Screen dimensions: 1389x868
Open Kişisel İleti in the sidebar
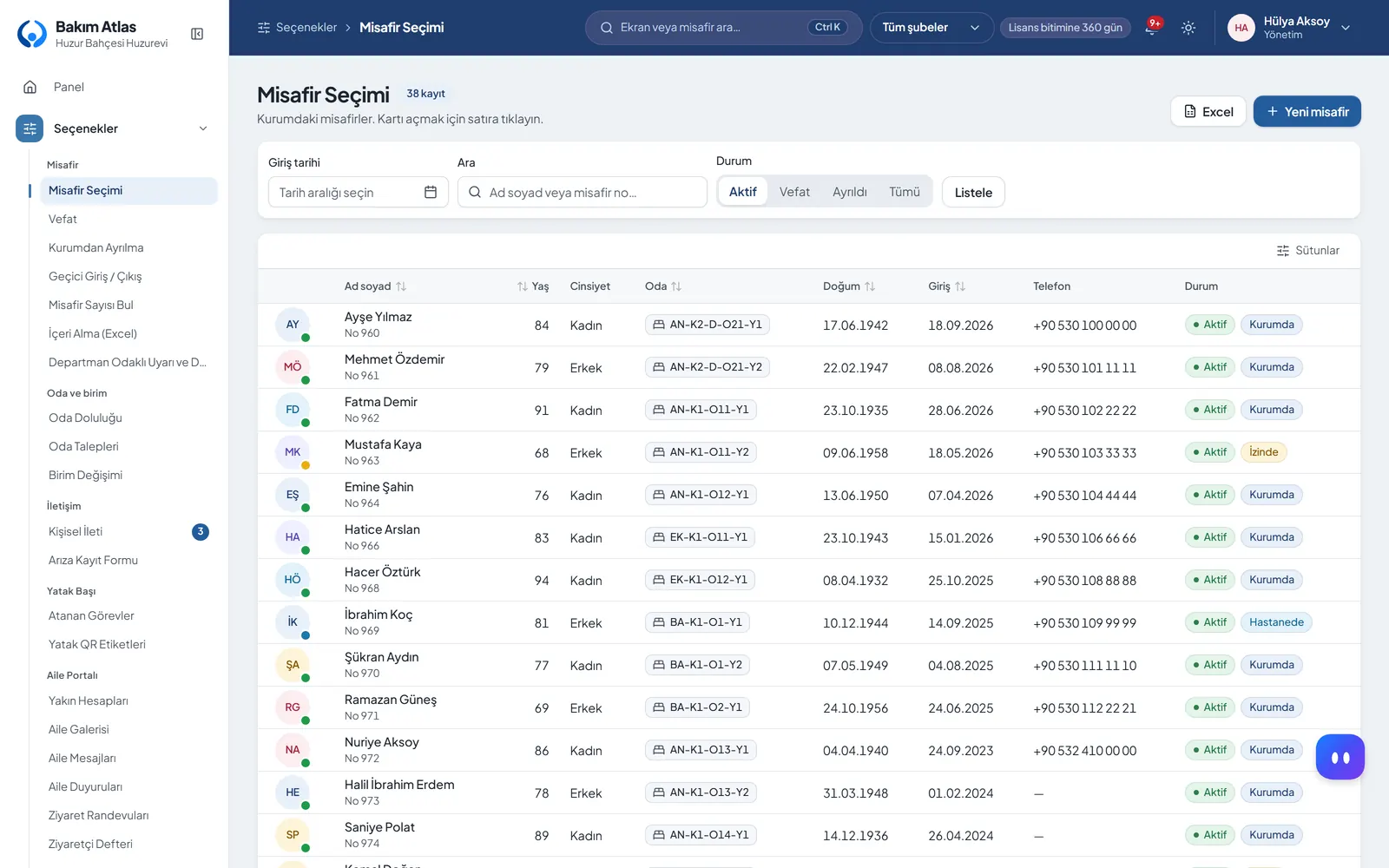point(128,532)
